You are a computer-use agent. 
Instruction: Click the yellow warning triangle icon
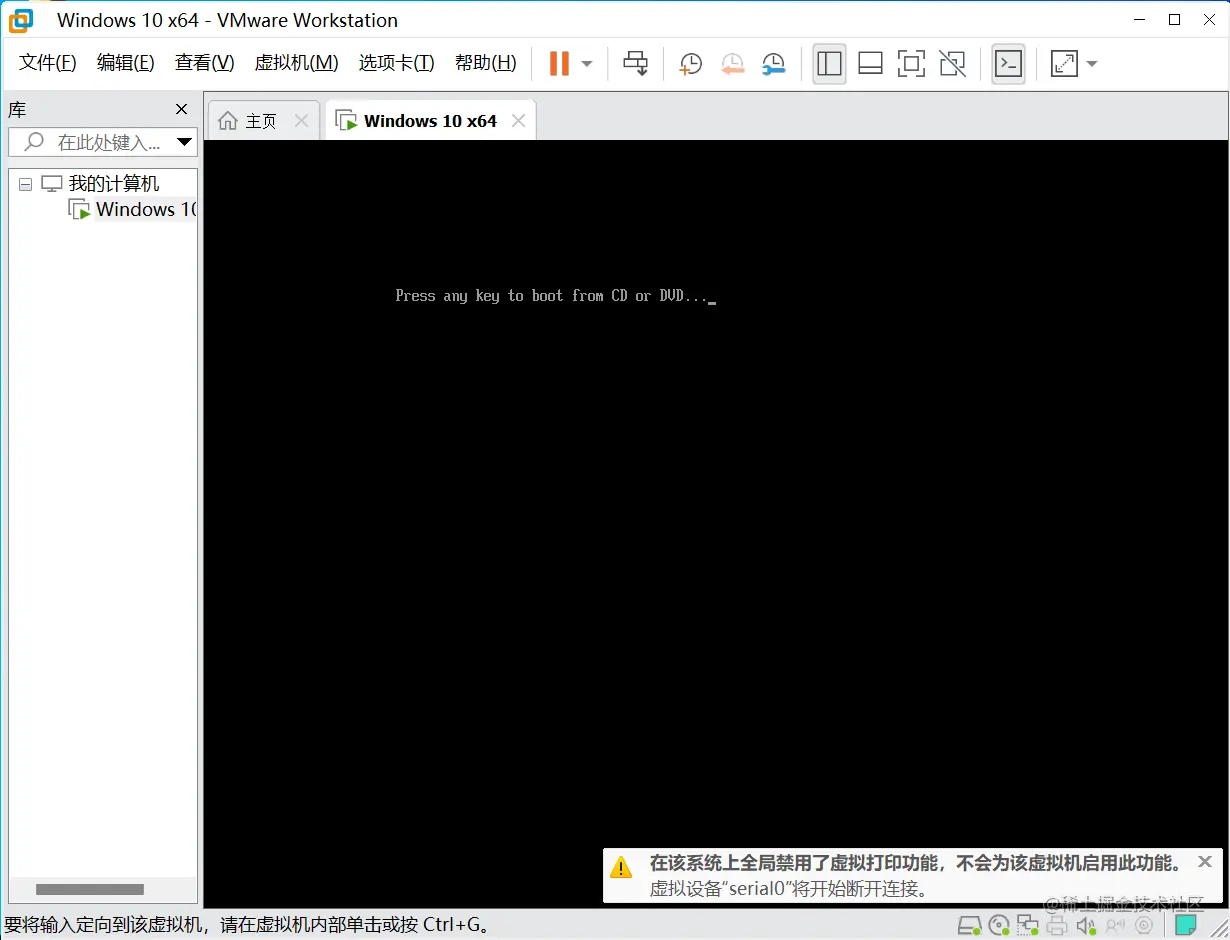click(622, 867)
